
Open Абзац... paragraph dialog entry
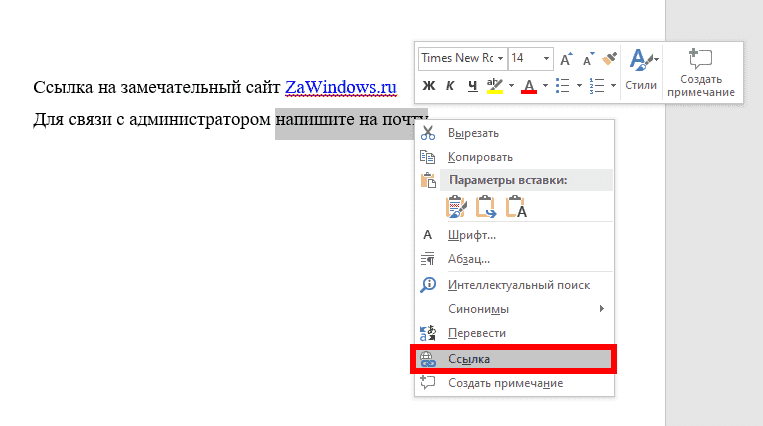(x=515, y=259)
